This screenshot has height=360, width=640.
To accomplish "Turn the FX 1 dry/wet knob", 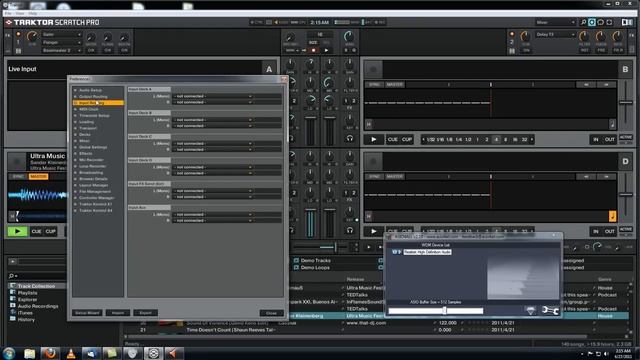I will coord(32,36).
